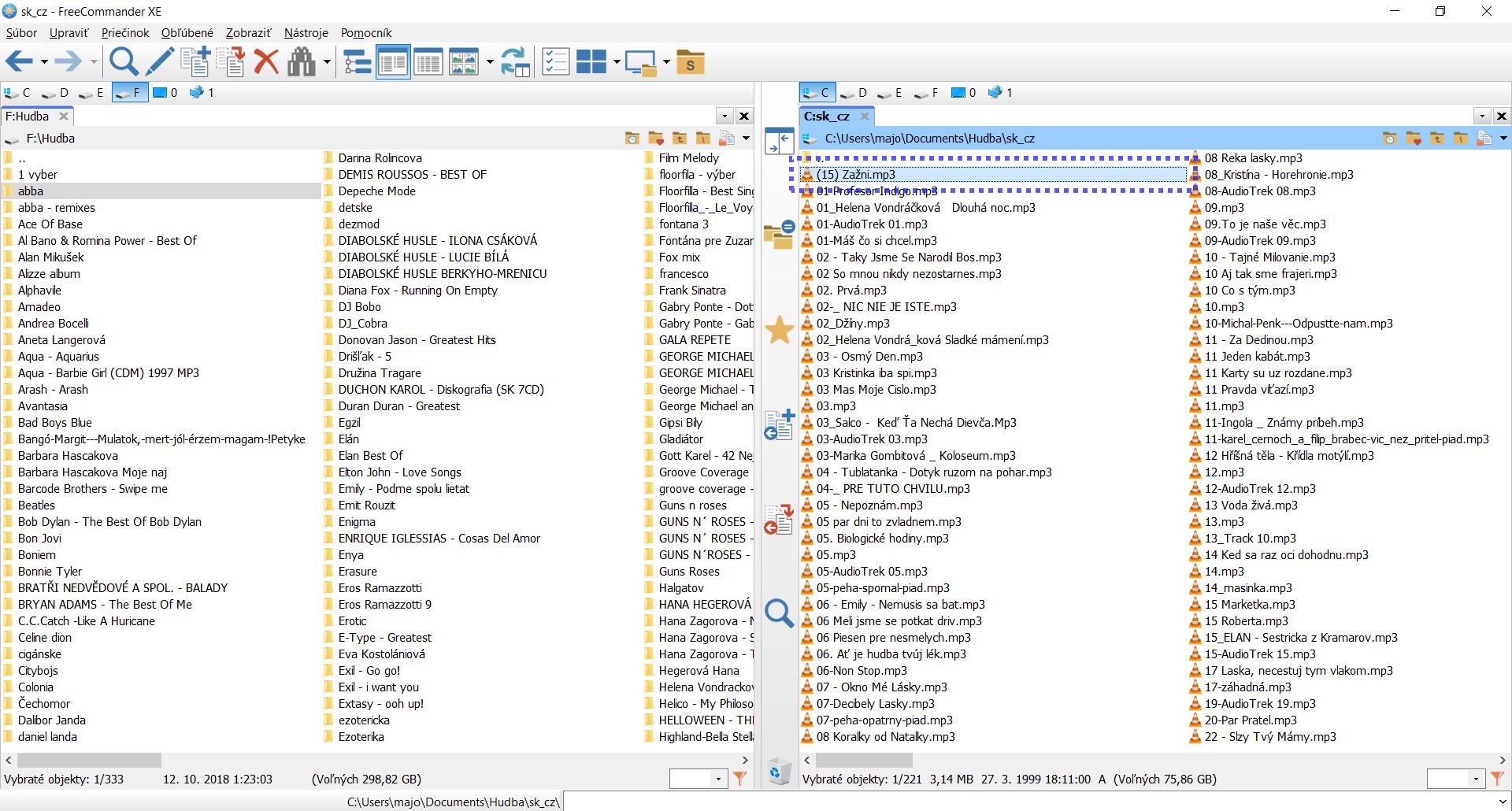Open right panel filter combo box

click(1455, 779)
